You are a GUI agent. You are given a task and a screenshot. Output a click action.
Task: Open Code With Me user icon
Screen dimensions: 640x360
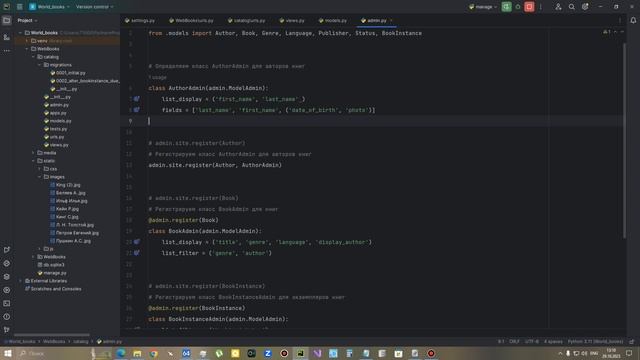coord(558,7)
